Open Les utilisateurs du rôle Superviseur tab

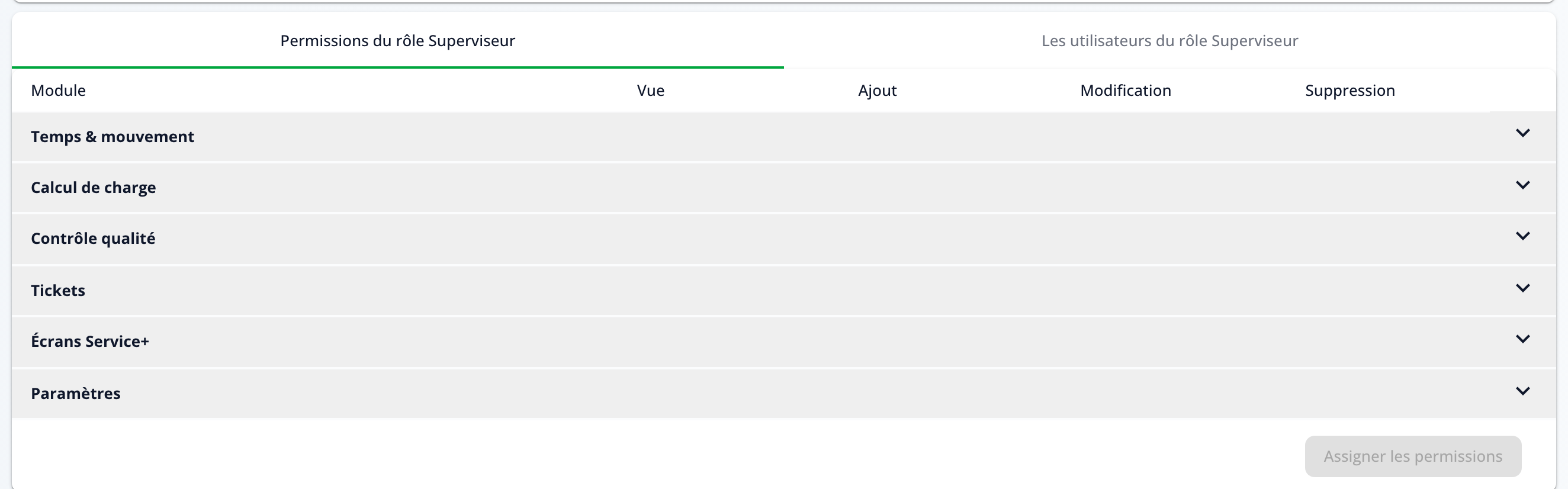(x=1169, y=41)
